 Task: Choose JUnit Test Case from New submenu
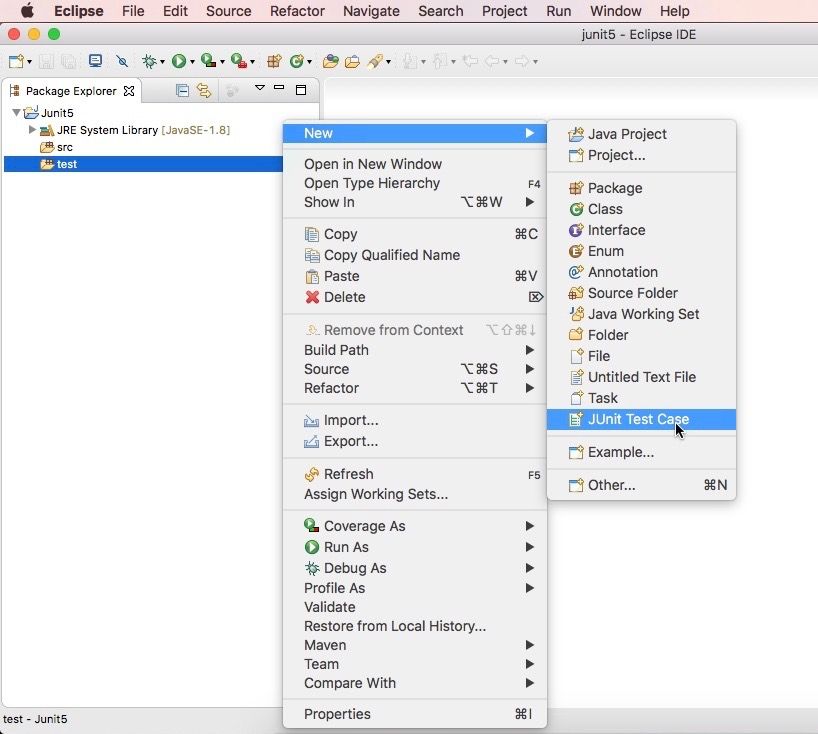click(x=641, y=419)
